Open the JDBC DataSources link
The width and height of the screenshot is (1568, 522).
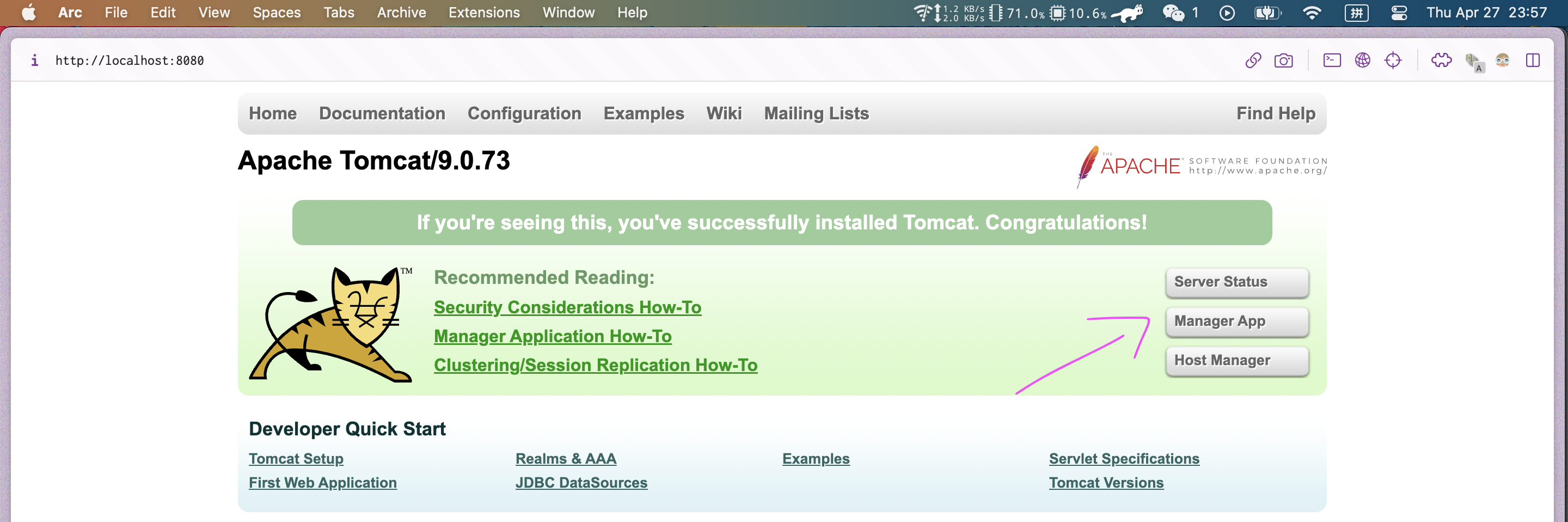pos(581,482)
